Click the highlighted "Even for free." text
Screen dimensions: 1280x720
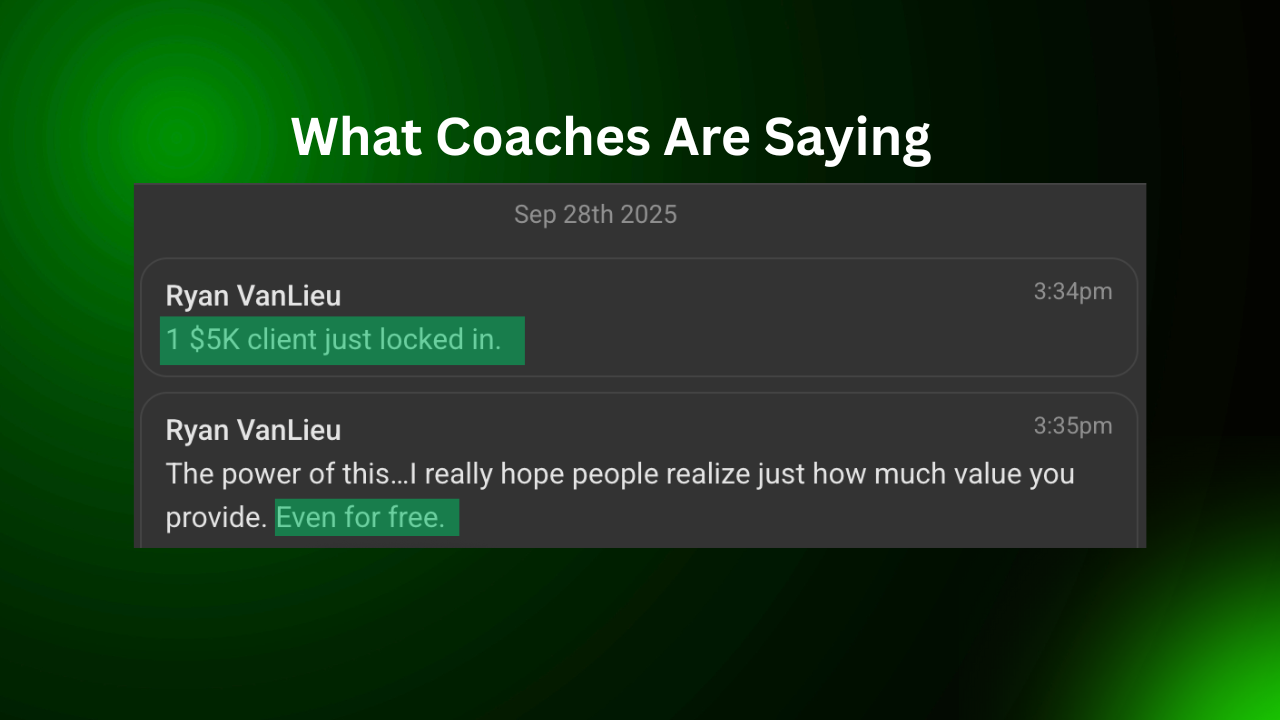[361, 518]
